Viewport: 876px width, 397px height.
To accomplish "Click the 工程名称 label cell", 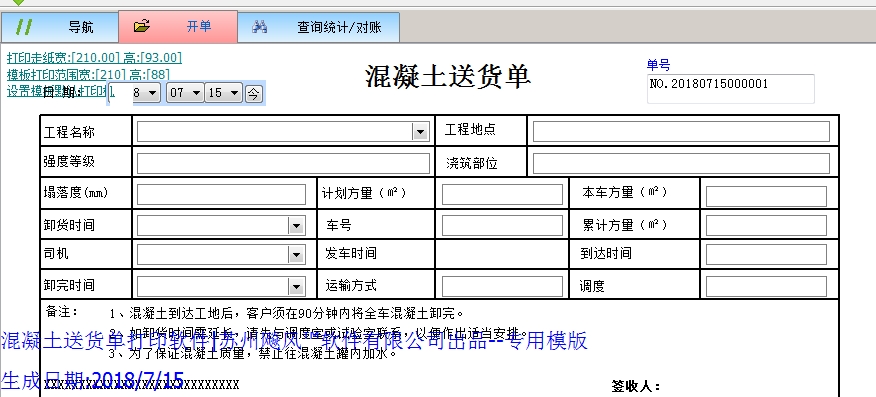I will click(86, 131).
